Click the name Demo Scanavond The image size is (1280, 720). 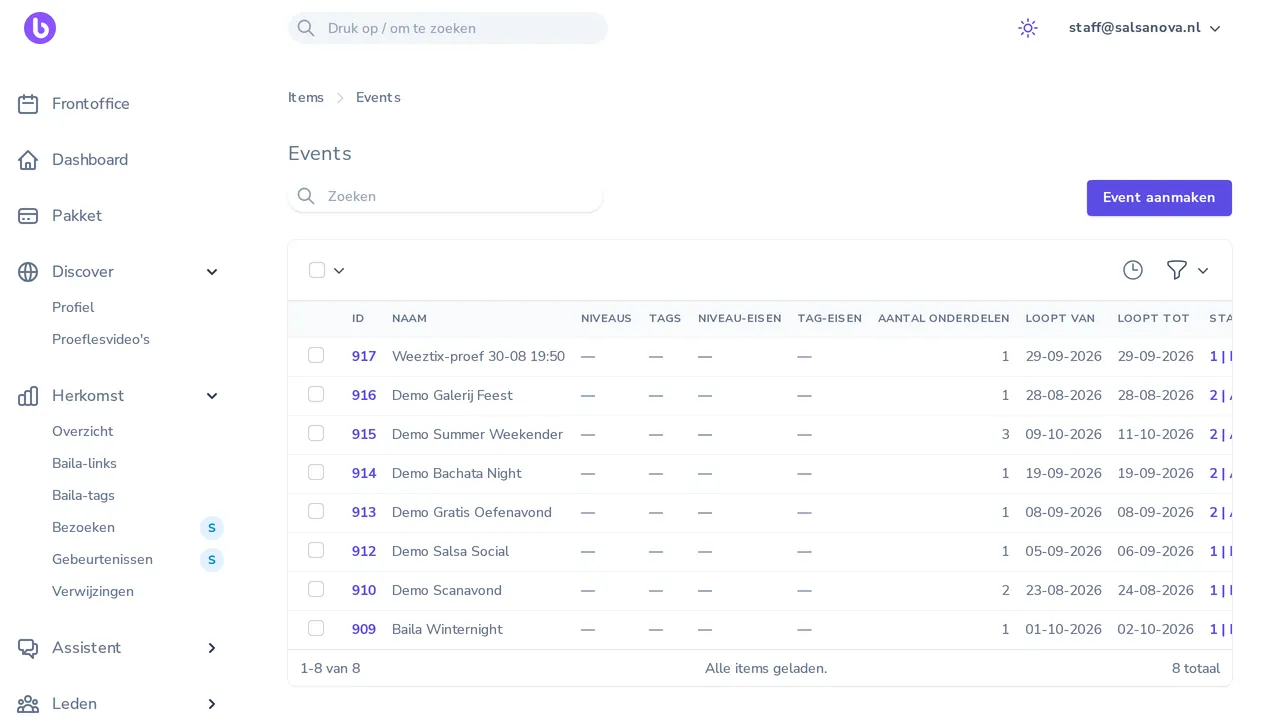tap(447, 590)
